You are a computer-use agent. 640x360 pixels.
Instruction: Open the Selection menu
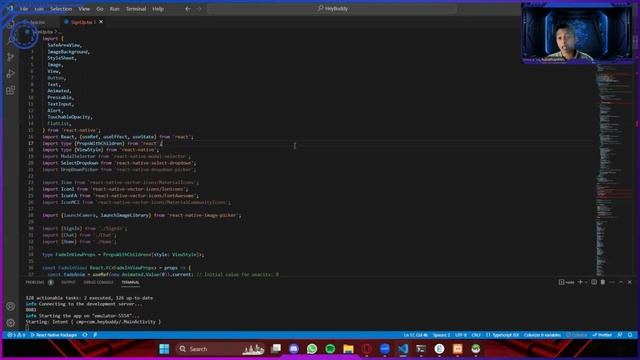(61, 9)
